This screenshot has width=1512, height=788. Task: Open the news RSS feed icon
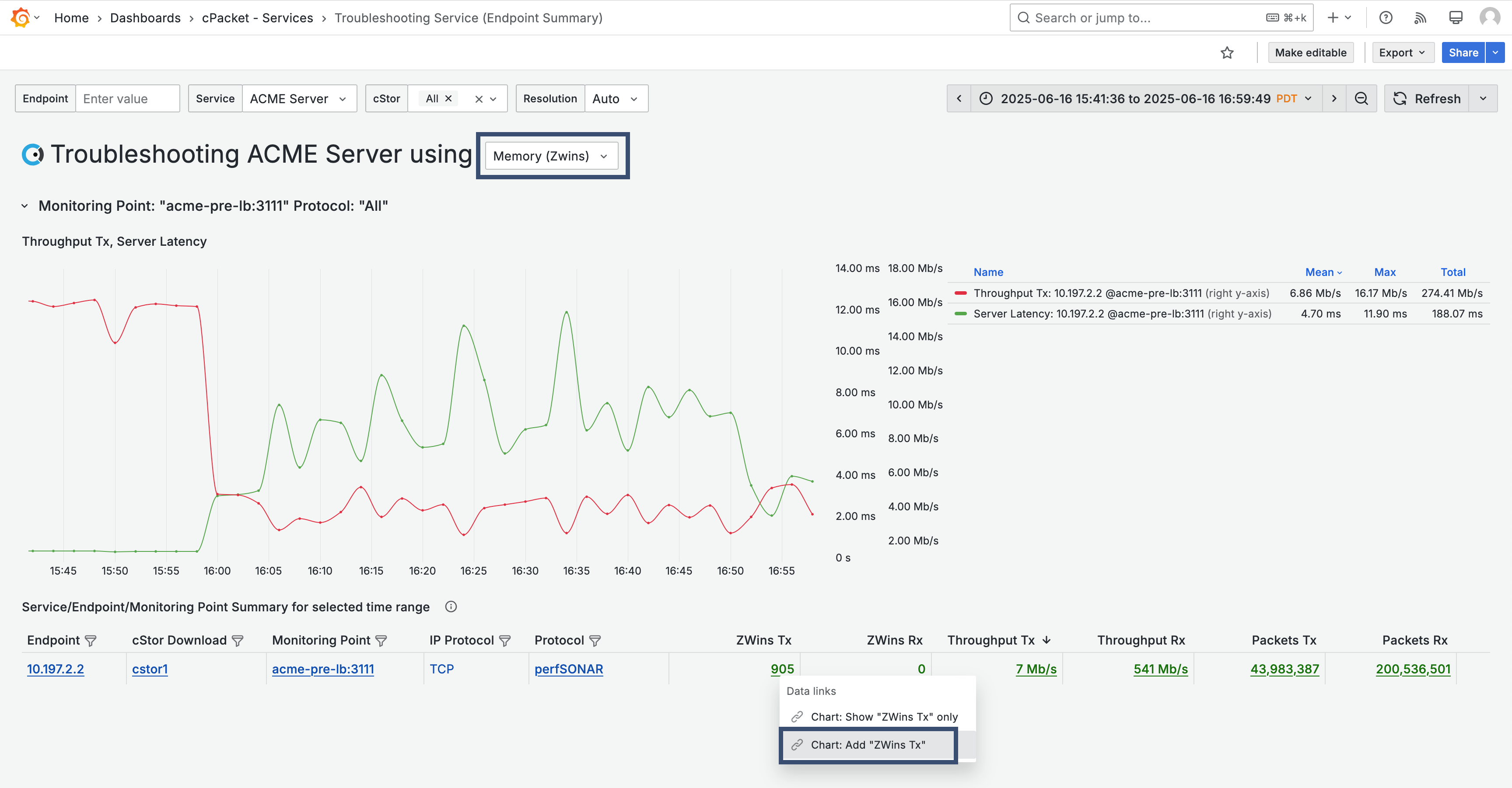click(x=1420, y=17)
